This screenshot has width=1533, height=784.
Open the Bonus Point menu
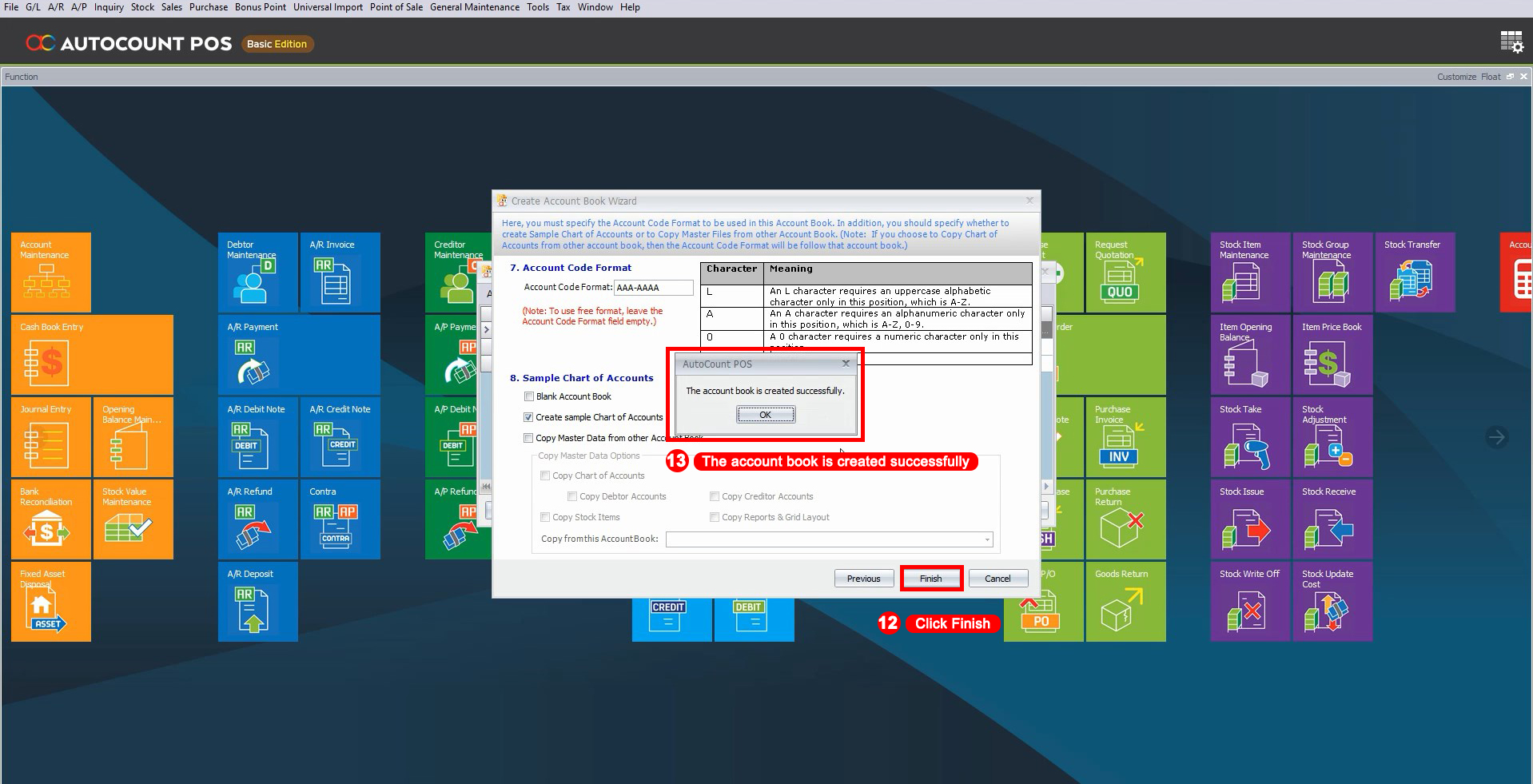click(260, 7)
